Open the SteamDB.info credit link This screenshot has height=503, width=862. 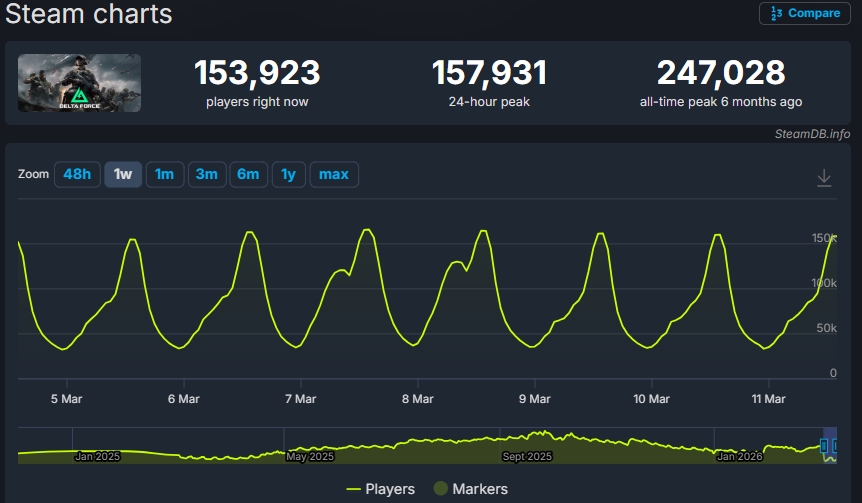(x=811, y=133)
